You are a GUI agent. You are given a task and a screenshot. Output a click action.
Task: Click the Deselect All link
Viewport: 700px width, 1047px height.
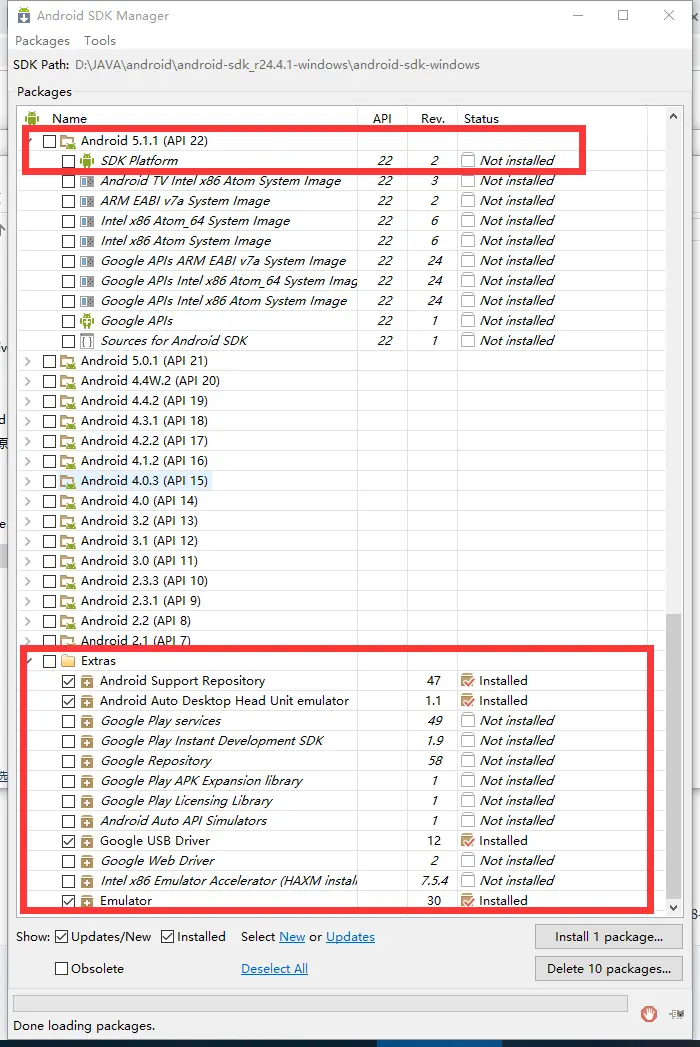coord(274,969)
